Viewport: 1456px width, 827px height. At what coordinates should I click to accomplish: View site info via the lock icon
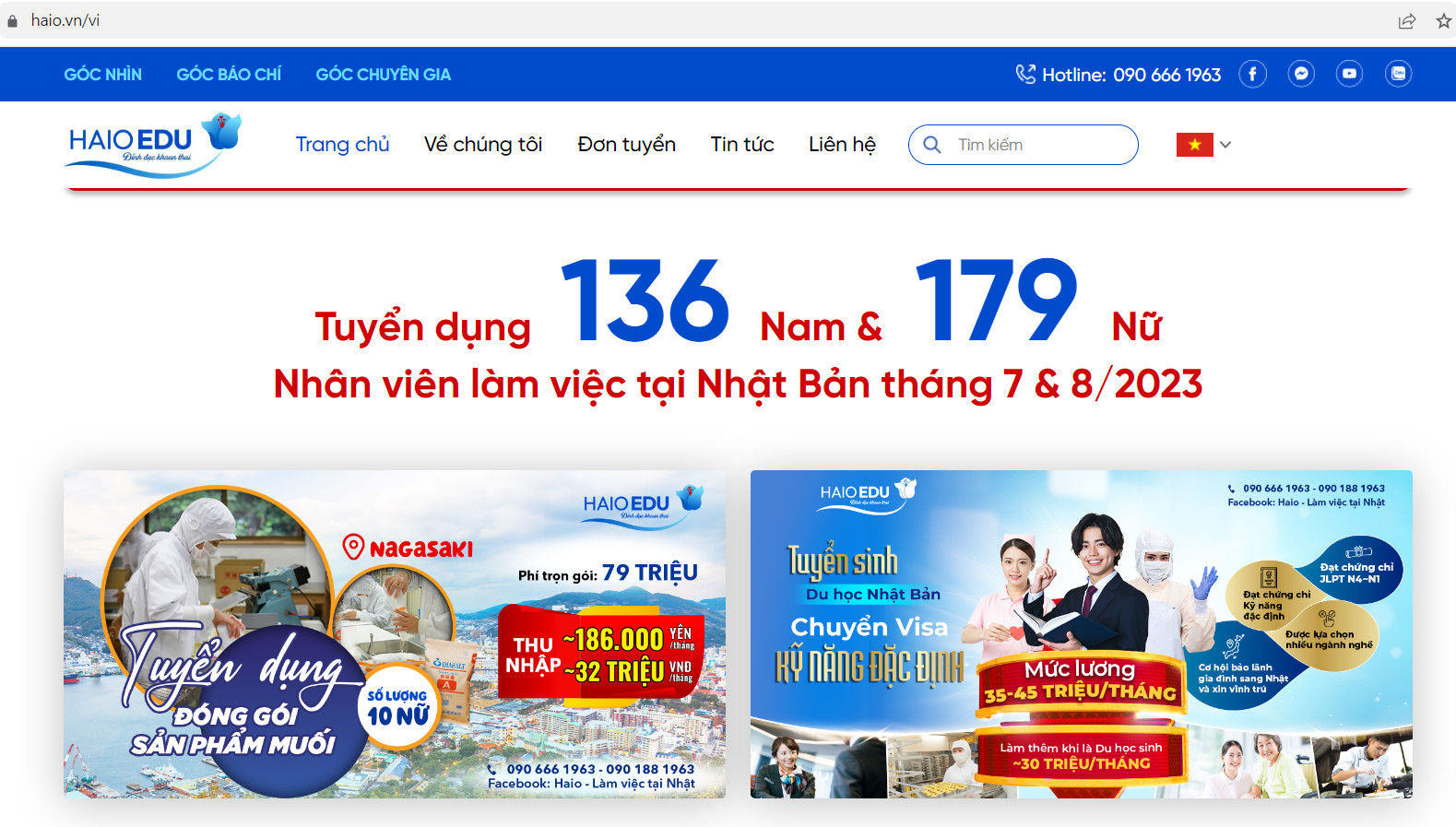[x=12, y=20]
